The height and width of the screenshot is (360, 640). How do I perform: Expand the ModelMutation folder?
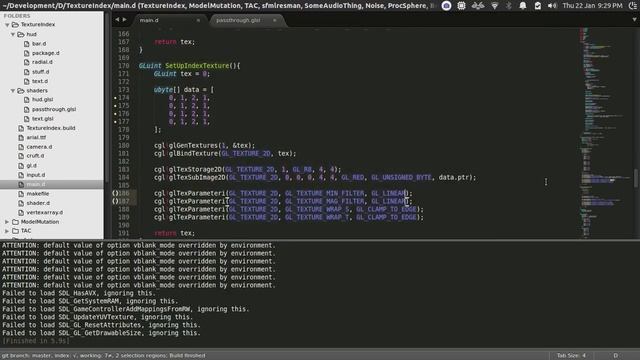point(7,222)
